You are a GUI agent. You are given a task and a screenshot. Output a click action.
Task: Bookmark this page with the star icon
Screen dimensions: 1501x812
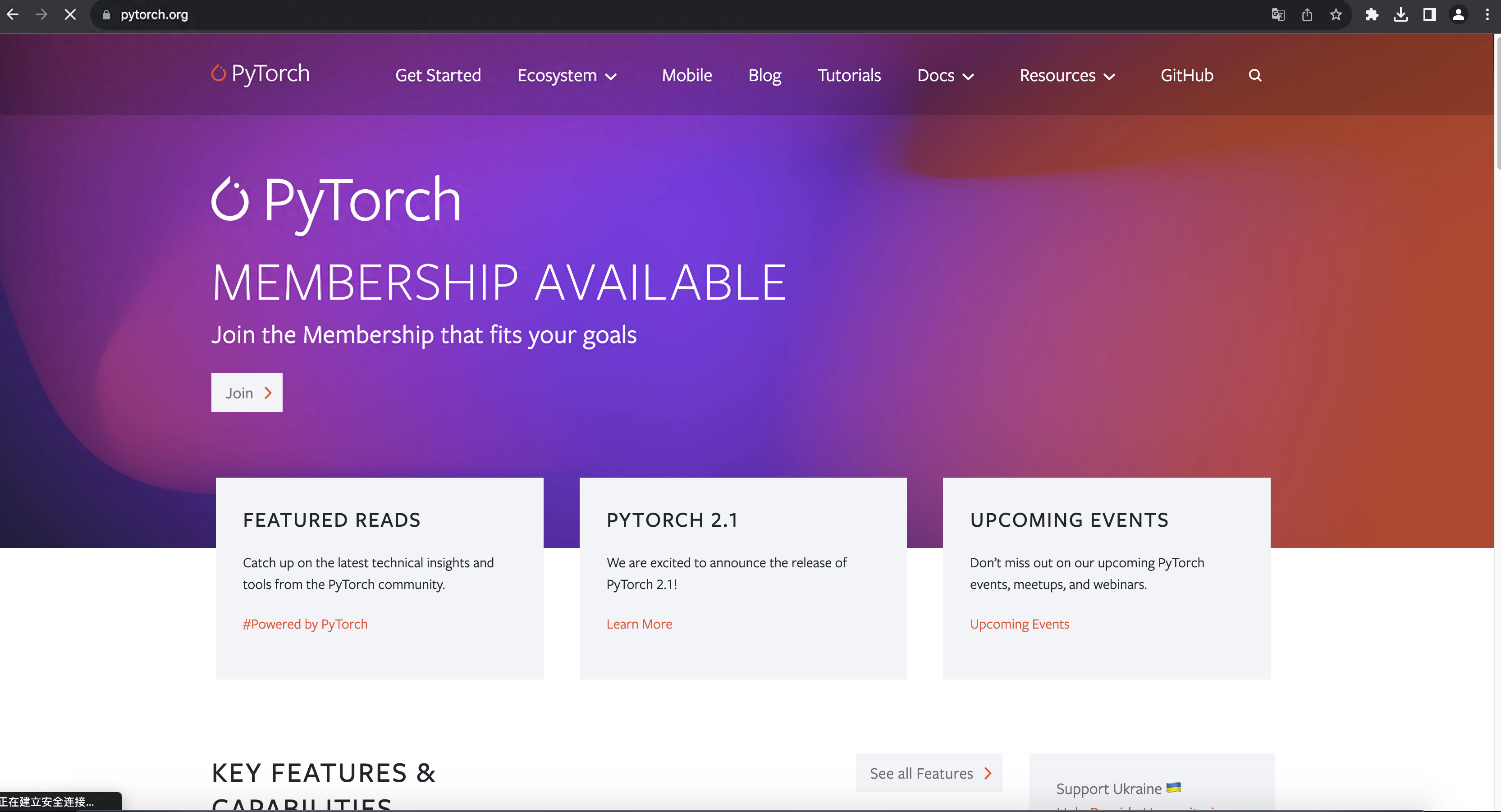(x=1336, y=14)
